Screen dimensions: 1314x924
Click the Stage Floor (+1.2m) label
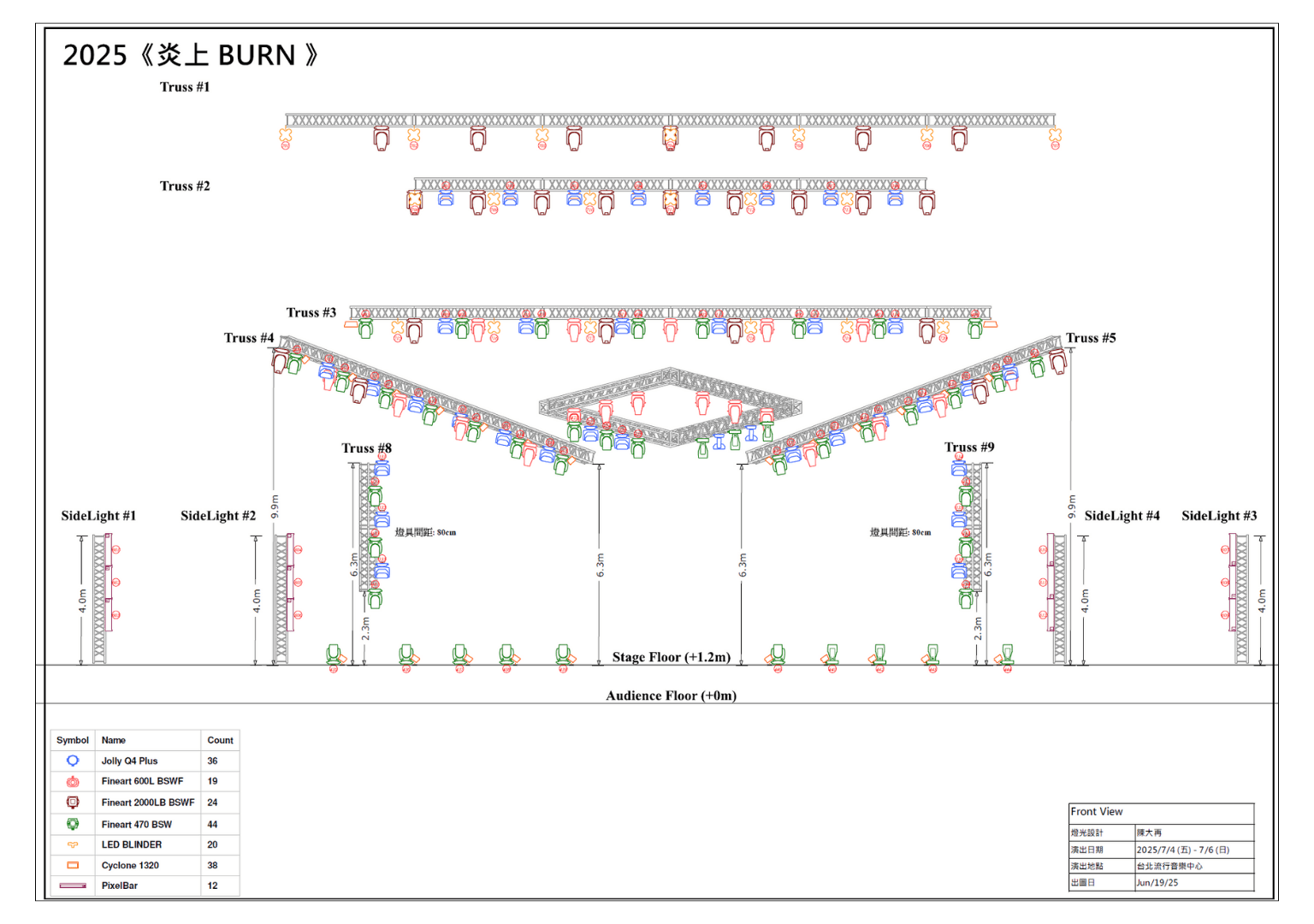click(x=671, y=657)
